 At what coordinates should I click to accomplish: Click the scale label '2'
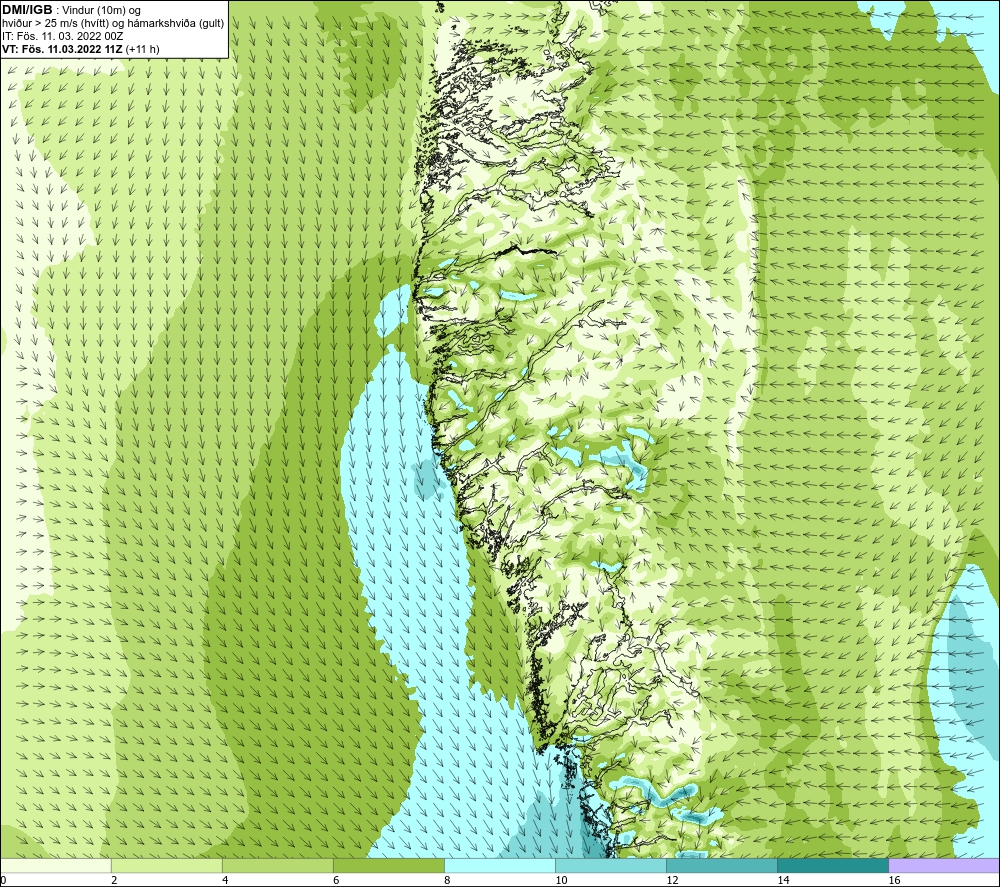point(114,880)
